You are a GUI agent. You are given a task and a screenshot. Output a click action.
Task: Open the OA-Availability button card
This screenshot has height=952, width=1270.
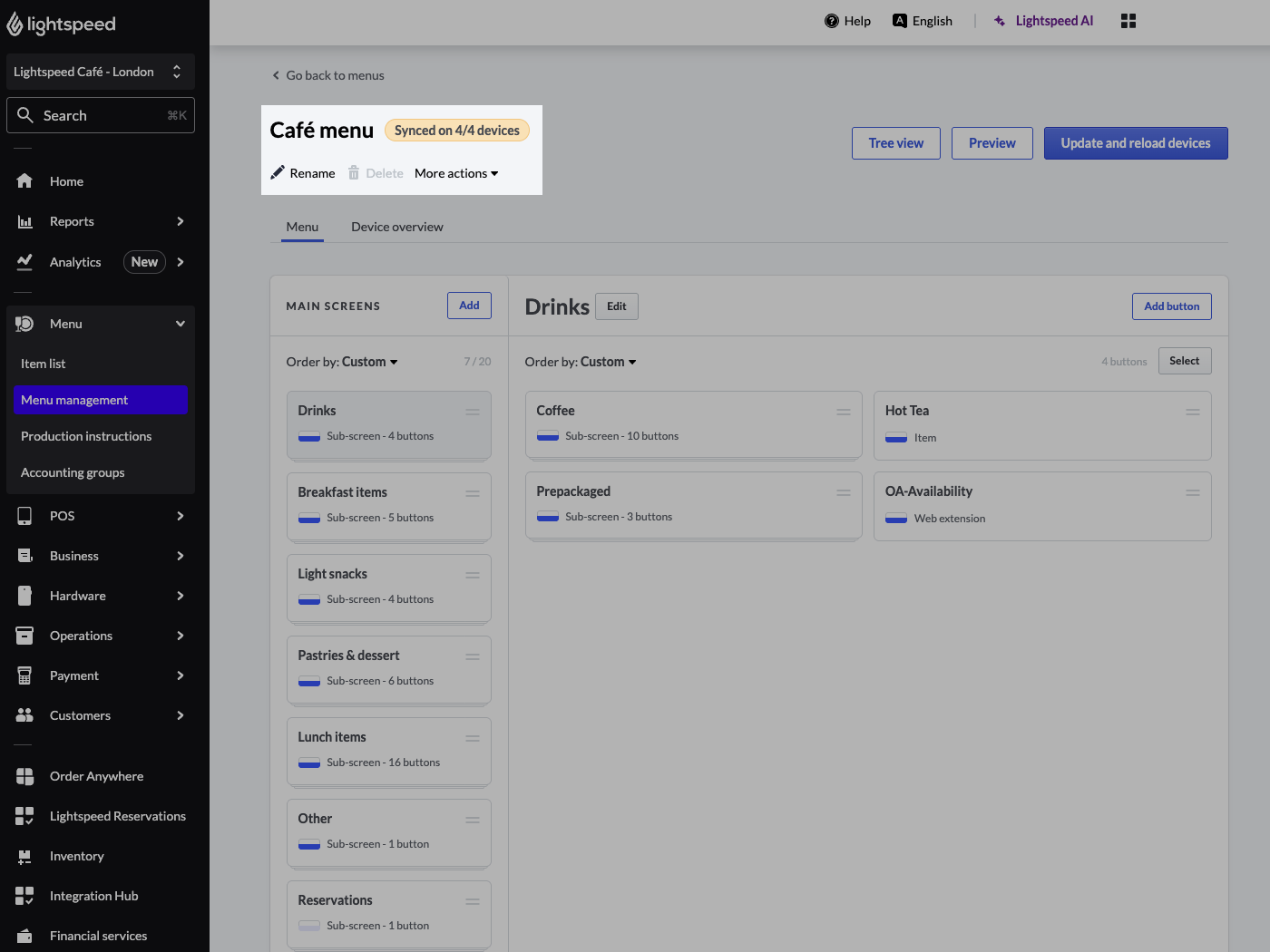pyautogui.click(x=1042, y=506)
